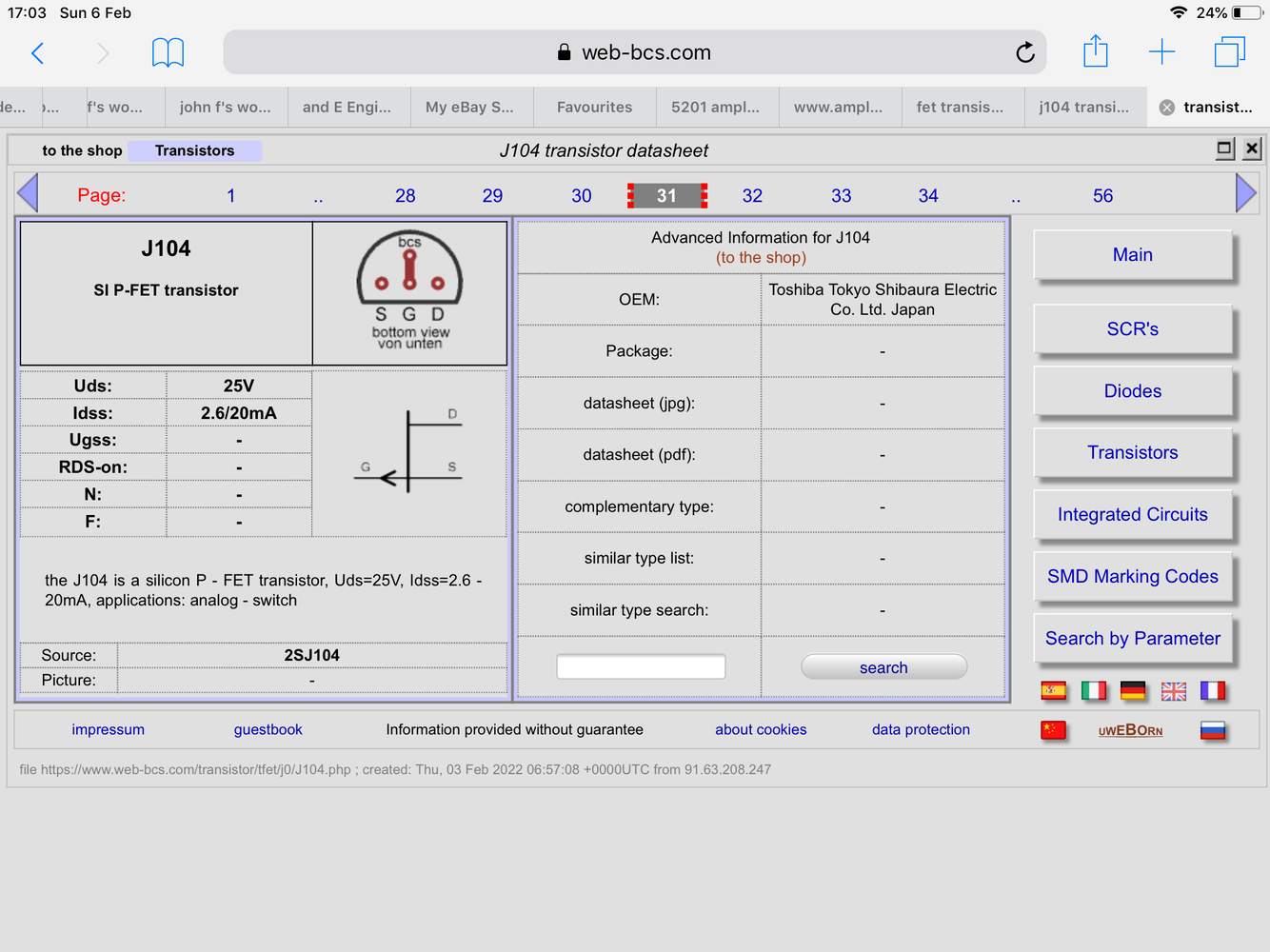This screenshot has height=952, width=1270.
Task: Click the UweBorn logo link
Action: [1131, 730]
